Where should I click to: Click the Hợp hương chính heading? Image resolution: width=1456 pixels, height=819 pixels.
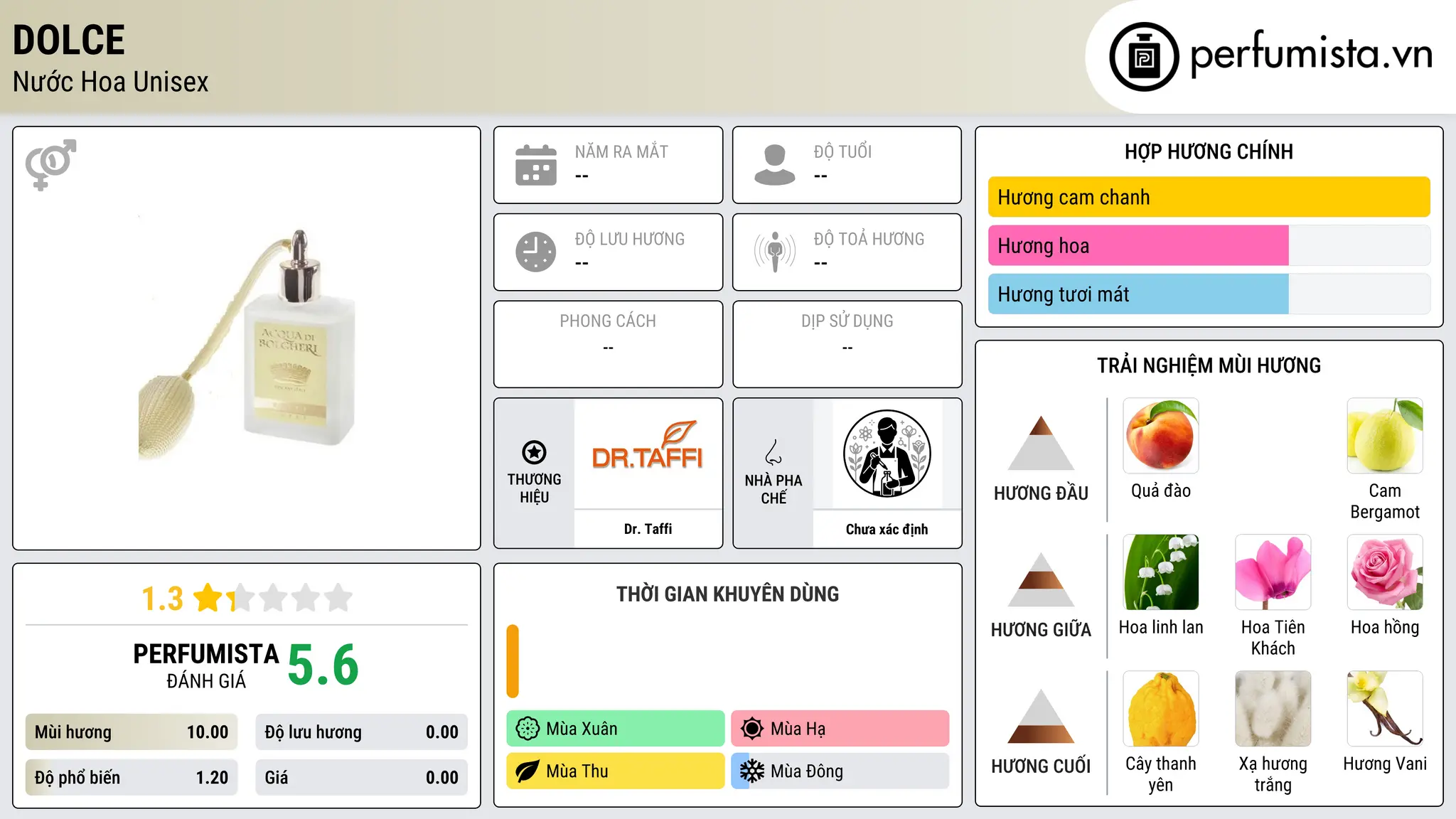[x=1209, y=151]
